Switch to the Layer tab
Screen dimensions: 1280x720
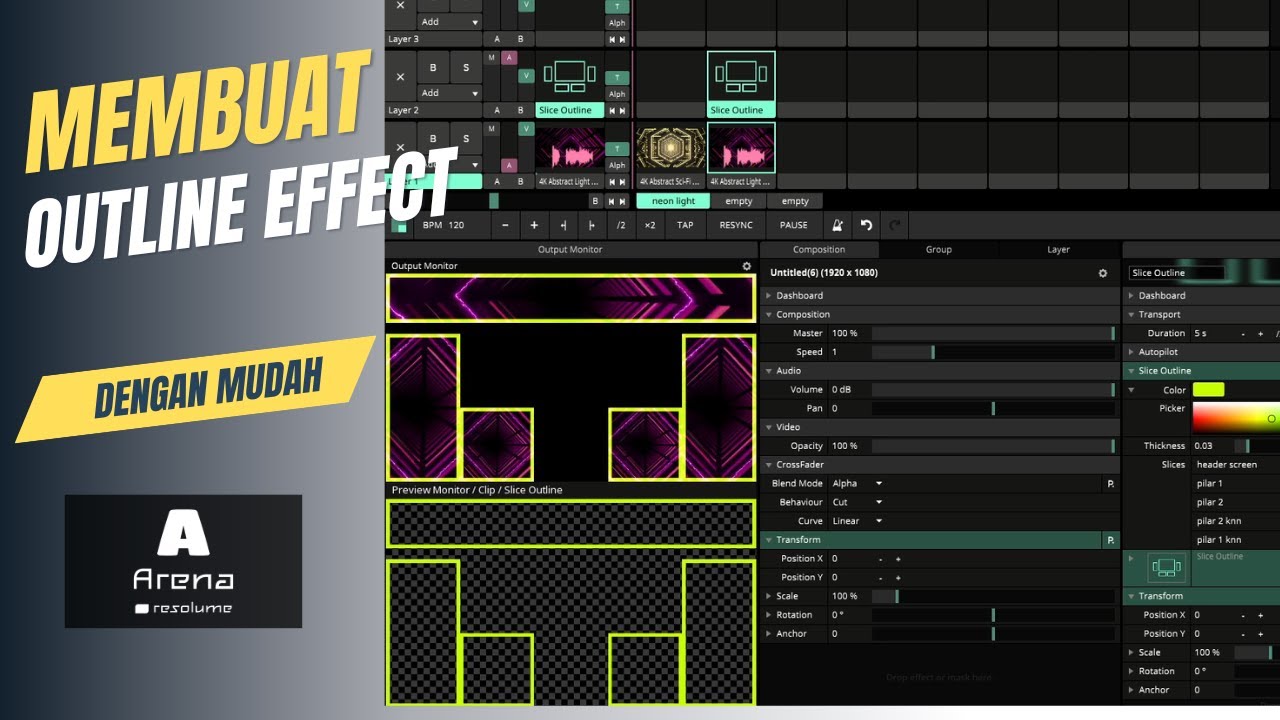(1058, 250)
